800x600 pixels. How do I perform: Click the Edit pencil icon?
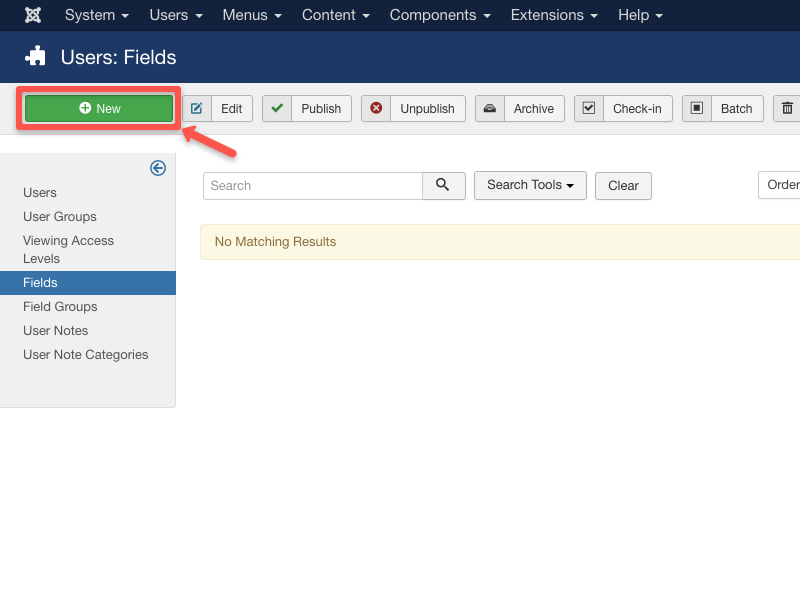[x=197, y=108]
